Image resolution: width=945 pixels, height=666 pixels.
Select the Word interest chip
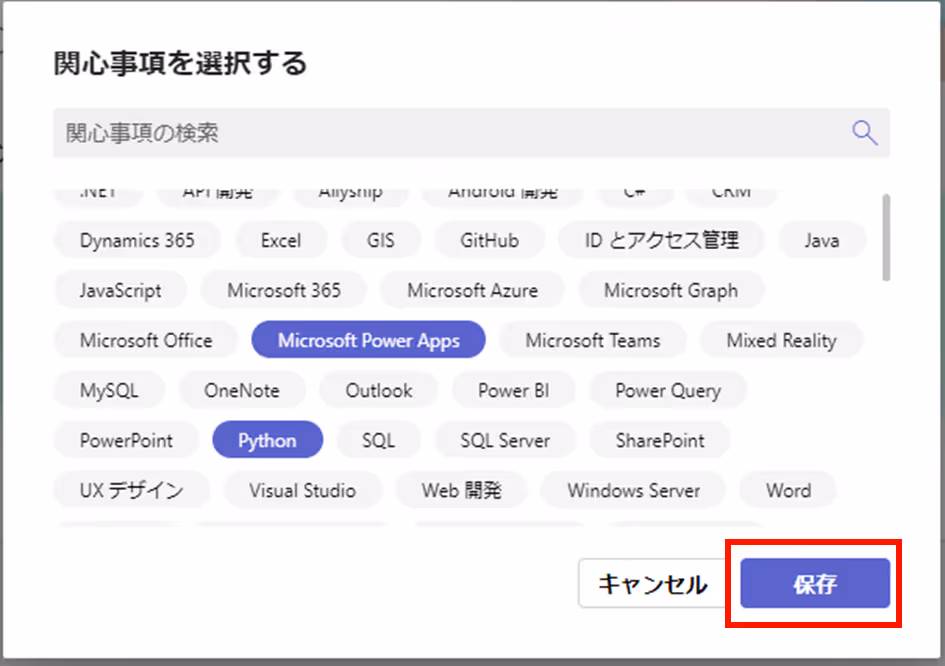coord(788,490)
